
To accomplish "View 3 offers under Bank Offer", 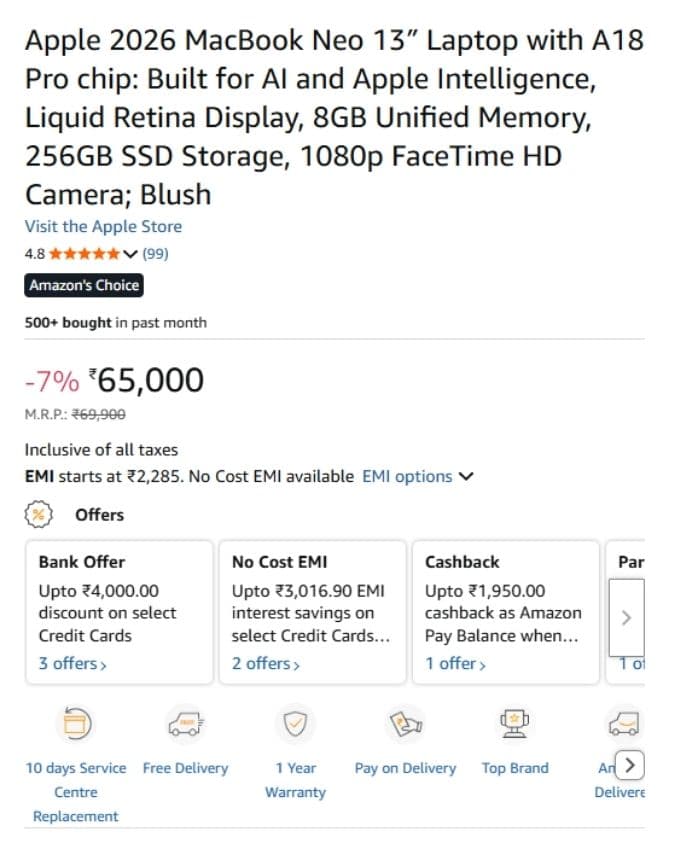I will [x=73, y=664].
